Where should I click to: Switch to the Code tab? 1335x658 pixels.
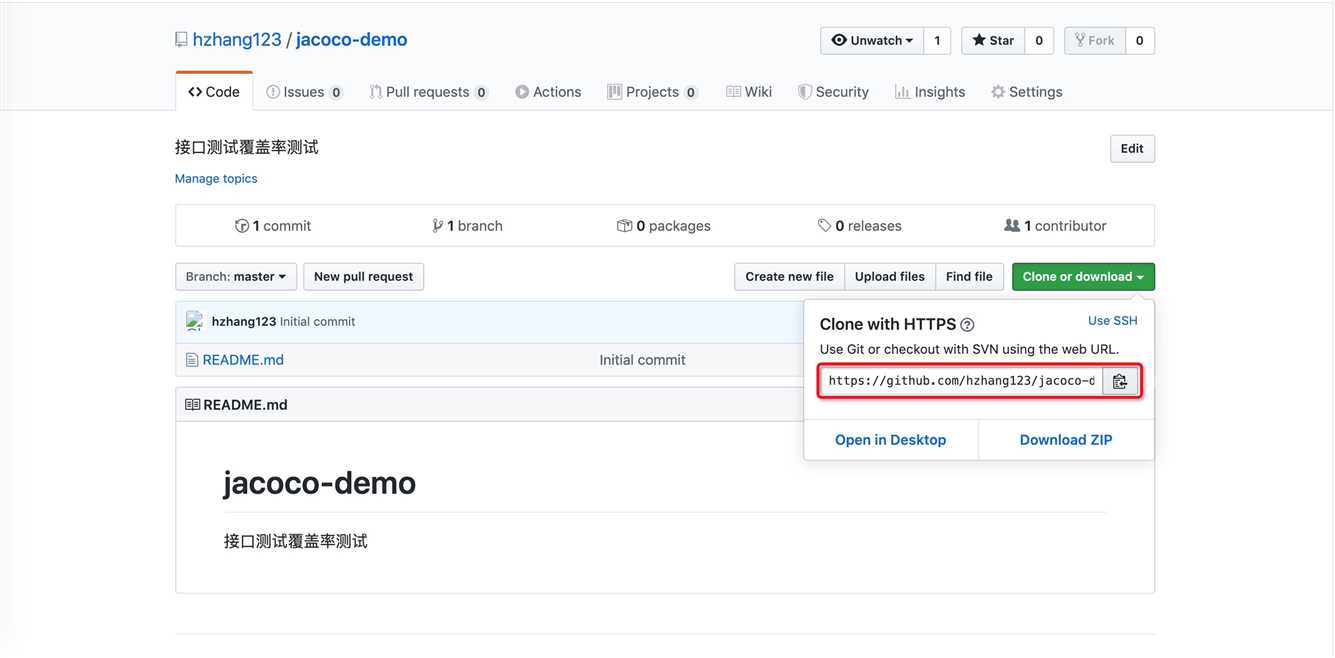214,92
